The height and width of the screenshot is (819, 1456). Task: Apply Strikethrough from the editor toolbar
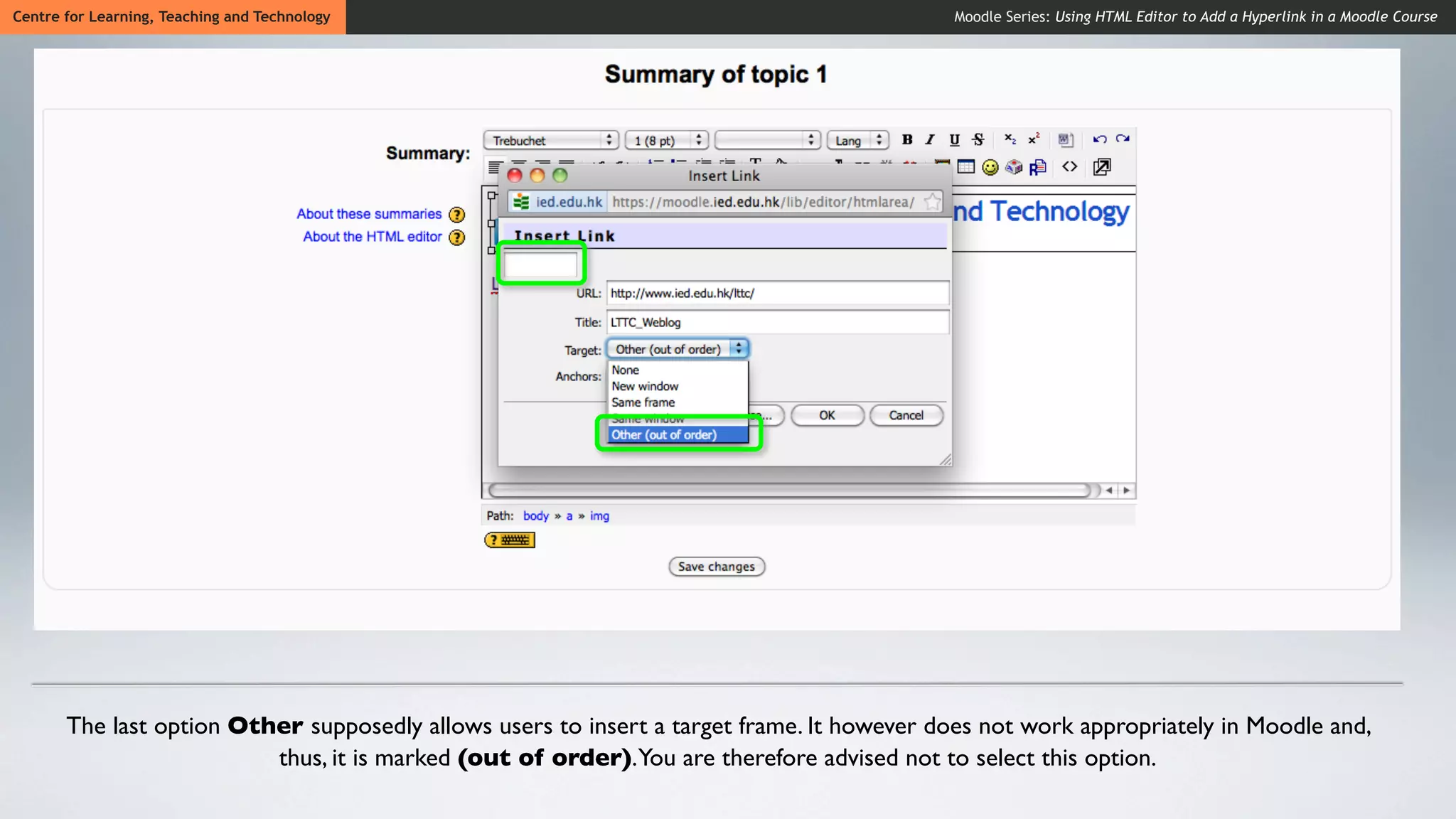pyautogui.click(x=978, y=139)
